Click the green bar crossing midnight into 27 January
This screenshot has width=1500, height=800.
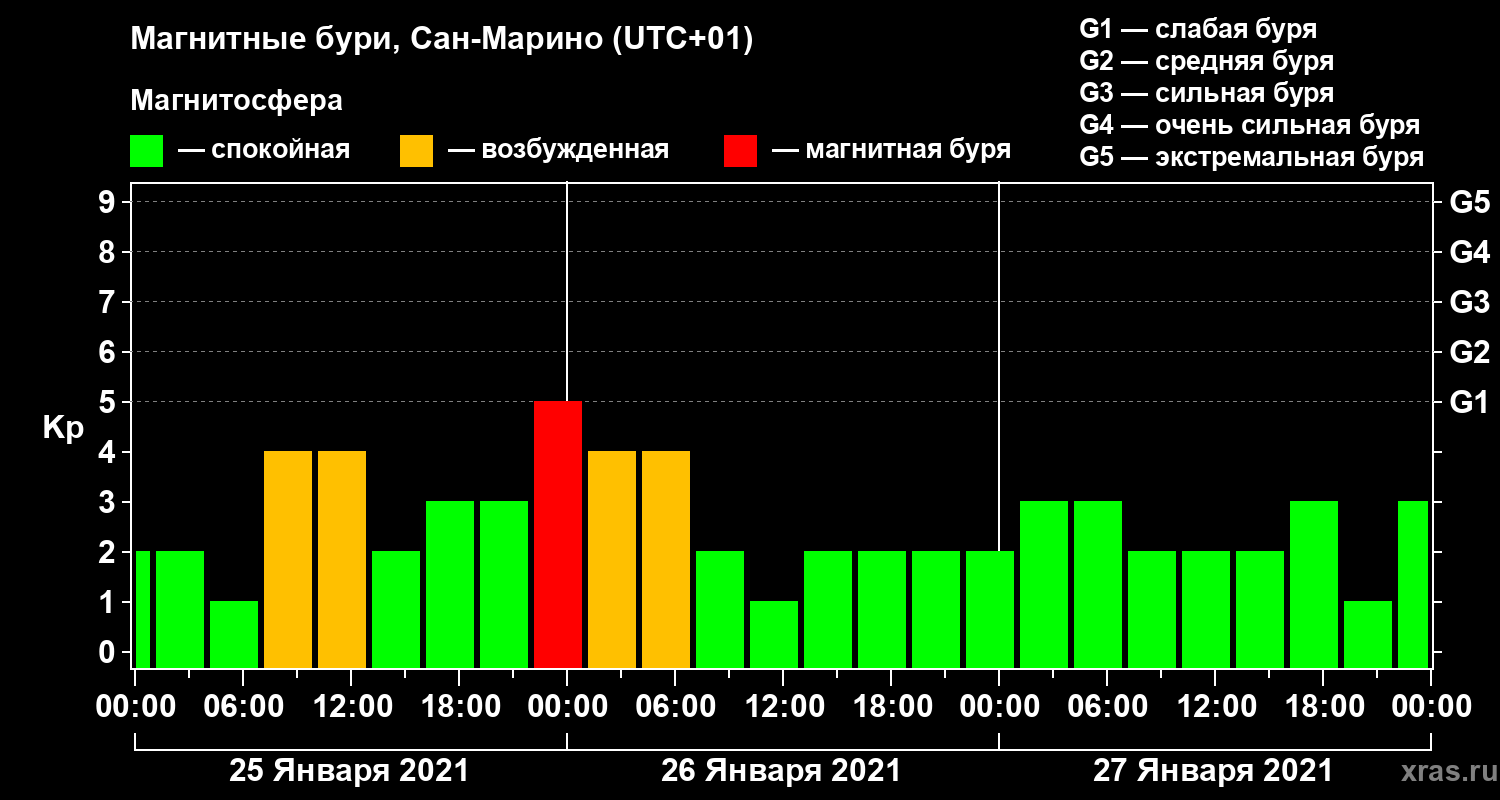click(990, 609)
